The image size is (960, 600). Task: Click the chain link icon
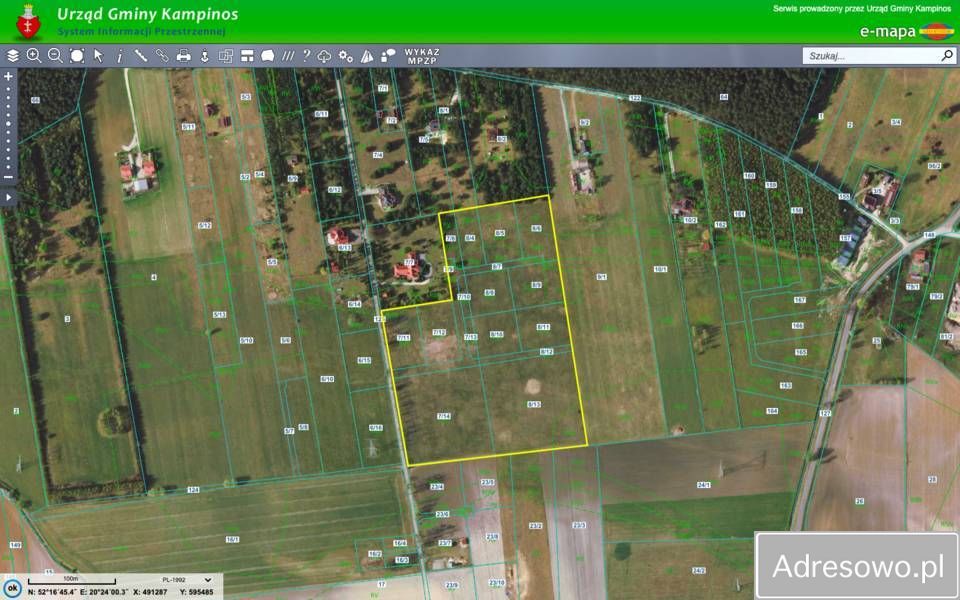[x=162, y=56]
